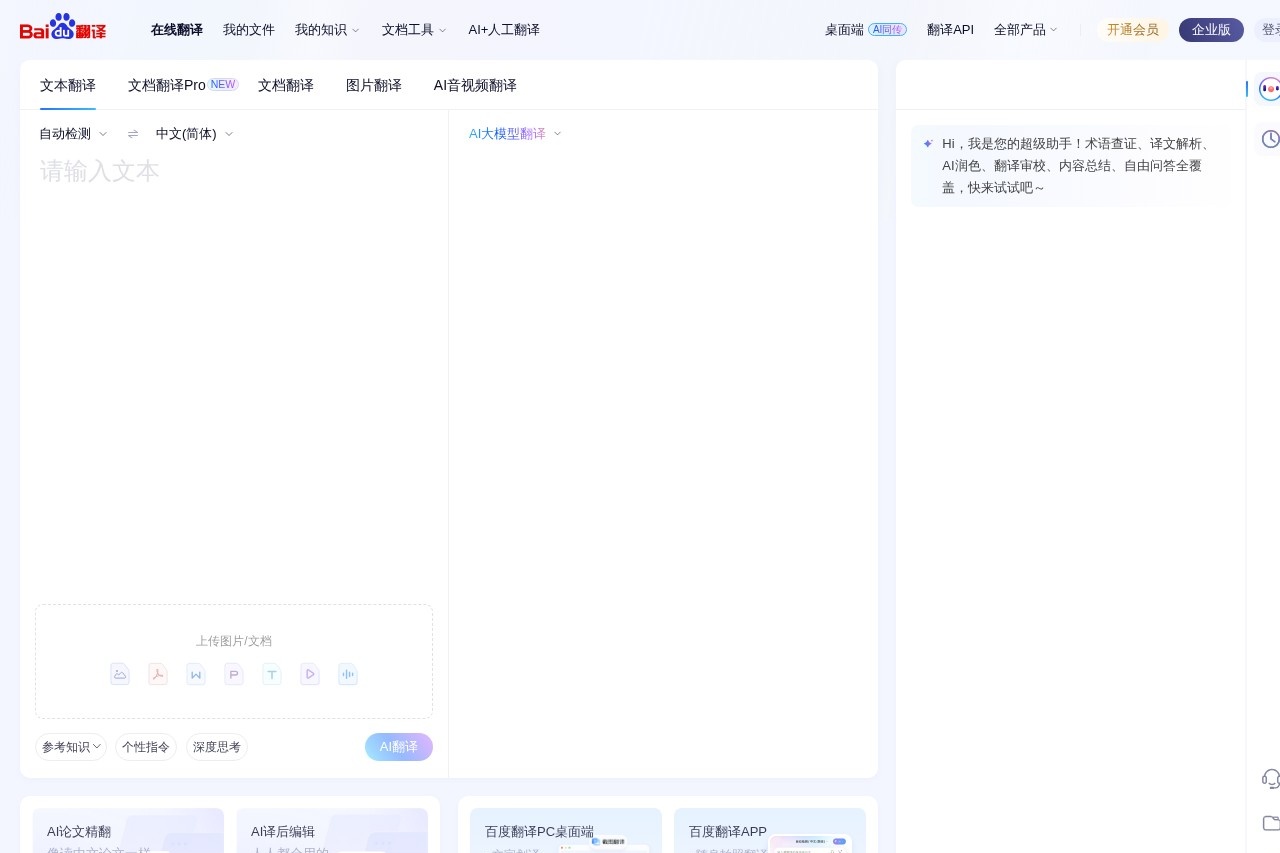
Task: Open 我的文件 in top navigation
Action: [249, 30]
